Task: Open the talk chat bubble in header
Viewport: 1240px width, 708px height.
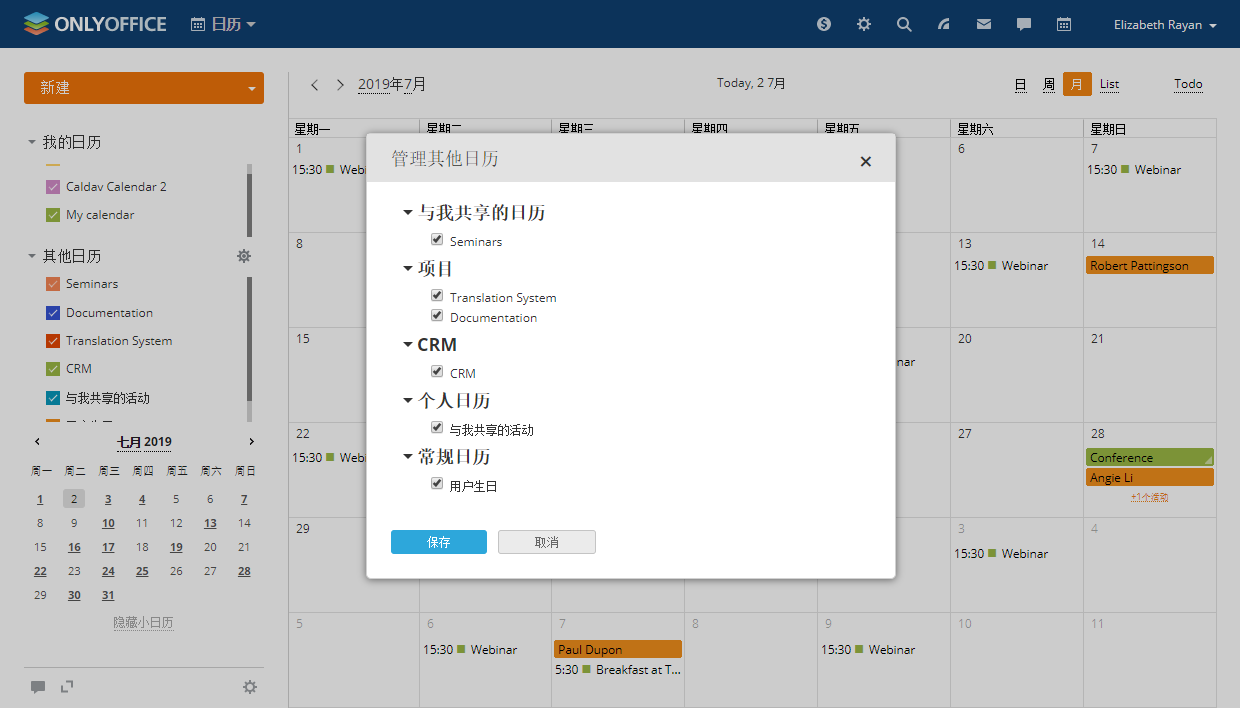Action: (1024, 24)
